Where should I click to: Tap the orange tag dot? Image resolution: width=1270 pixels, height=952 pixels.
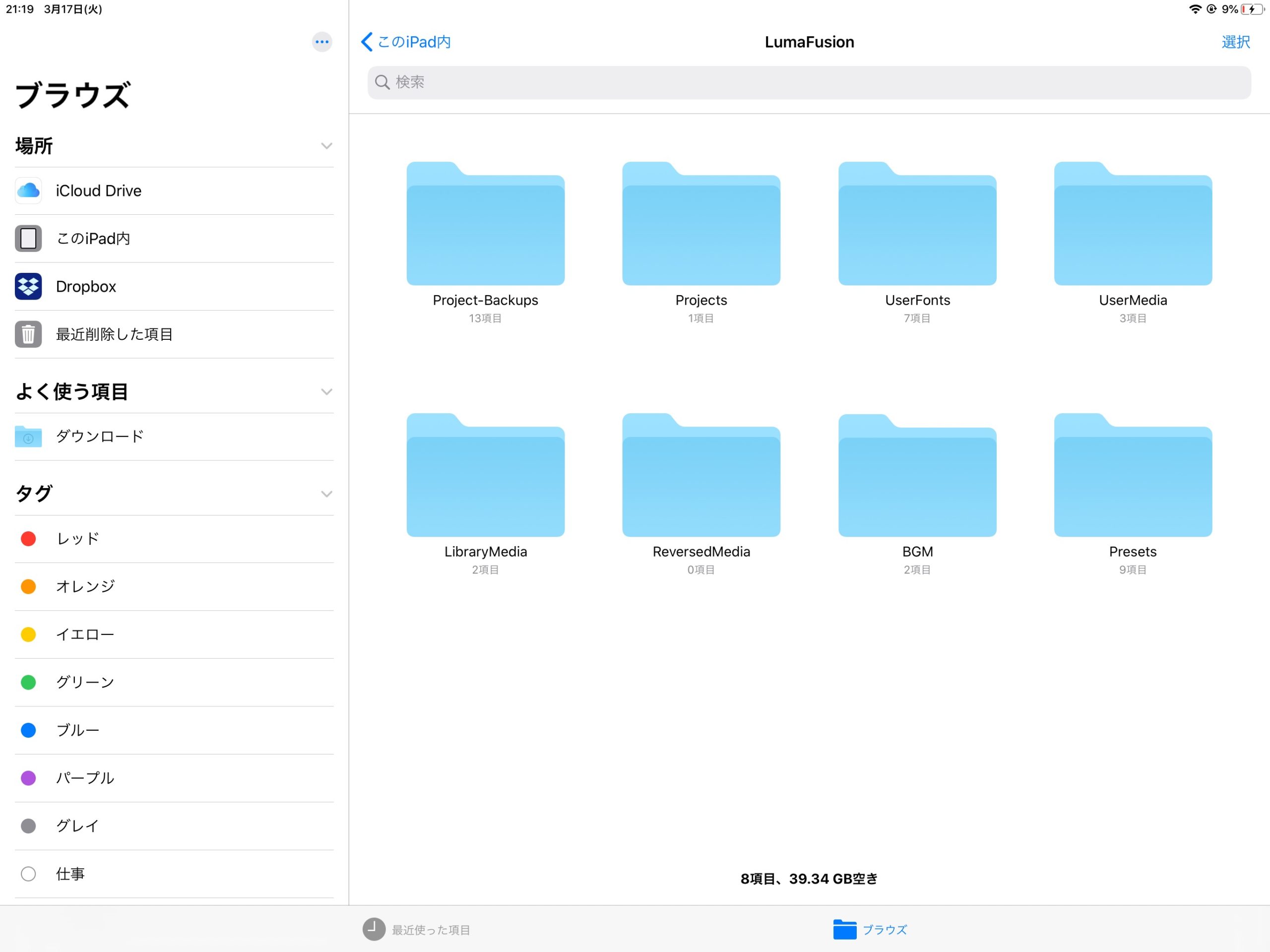(28, 586)
